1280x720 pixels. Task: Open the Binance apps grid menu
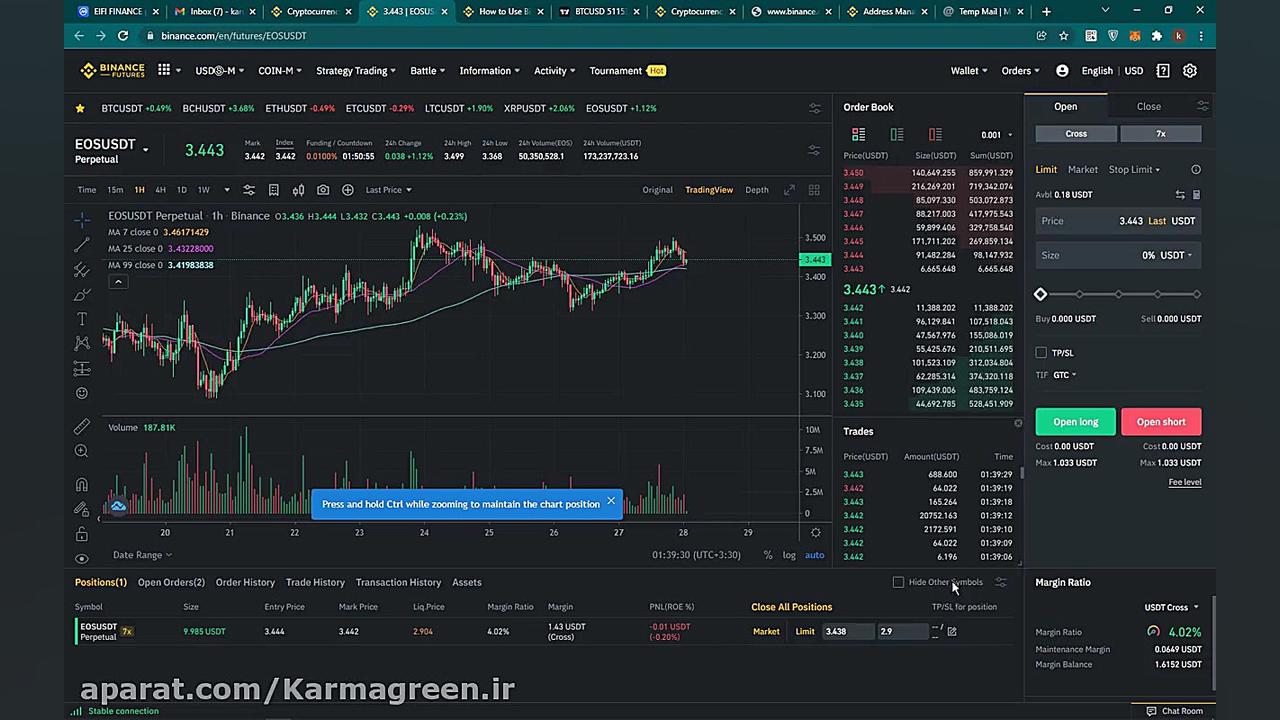click(164, 71)
